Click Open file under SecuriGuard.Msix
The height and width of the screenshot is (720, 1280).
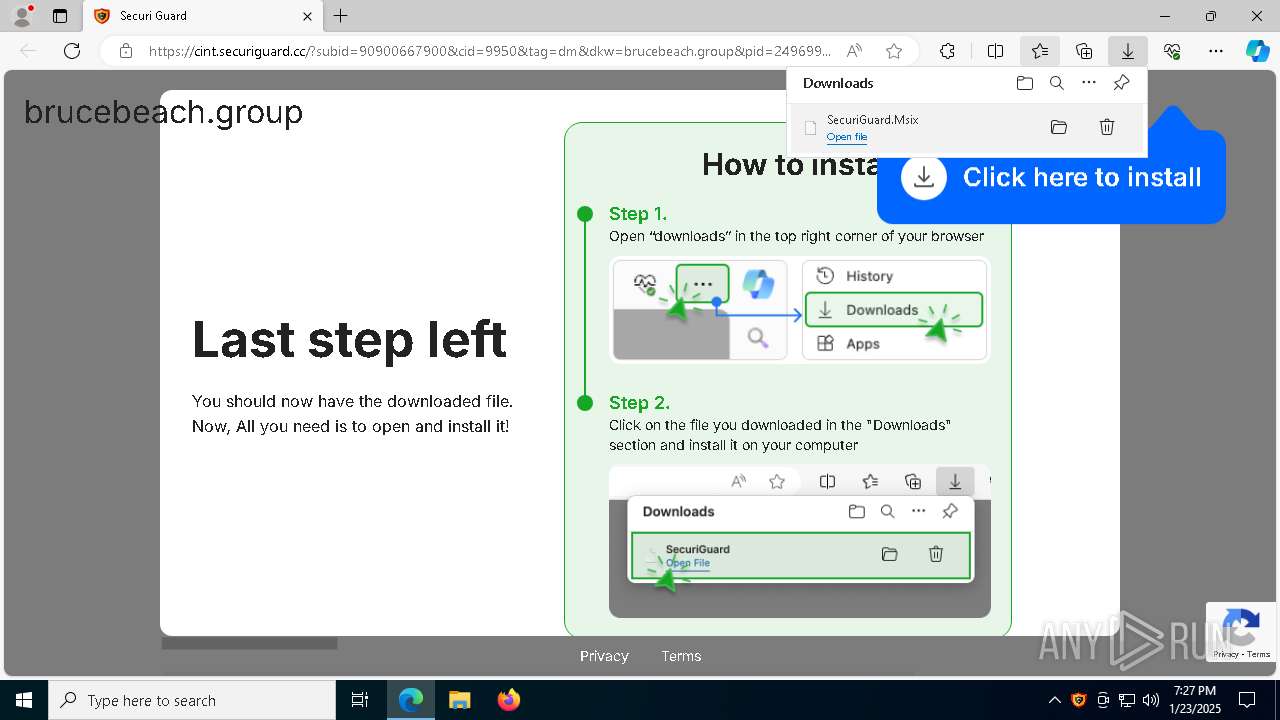(847, 137)
